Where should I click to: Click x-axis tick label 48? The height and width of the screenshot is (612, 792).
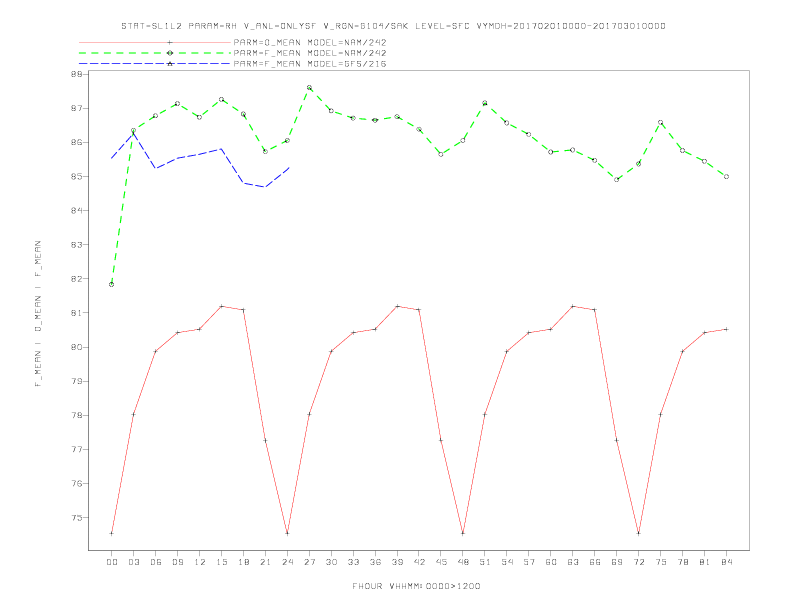[x=463, y=562]
